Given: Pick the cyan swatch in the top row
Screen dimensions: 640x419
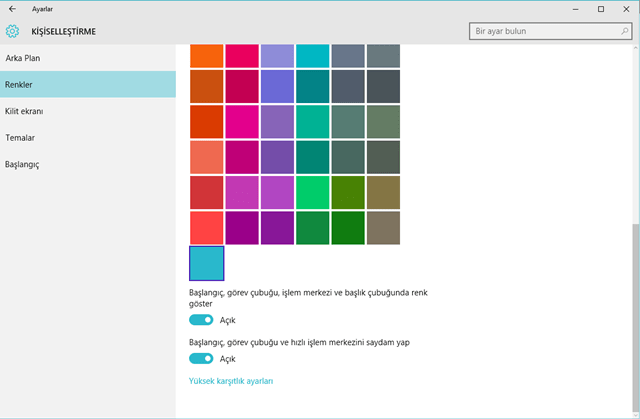Looking at the screenshot, I should point(313,56).
